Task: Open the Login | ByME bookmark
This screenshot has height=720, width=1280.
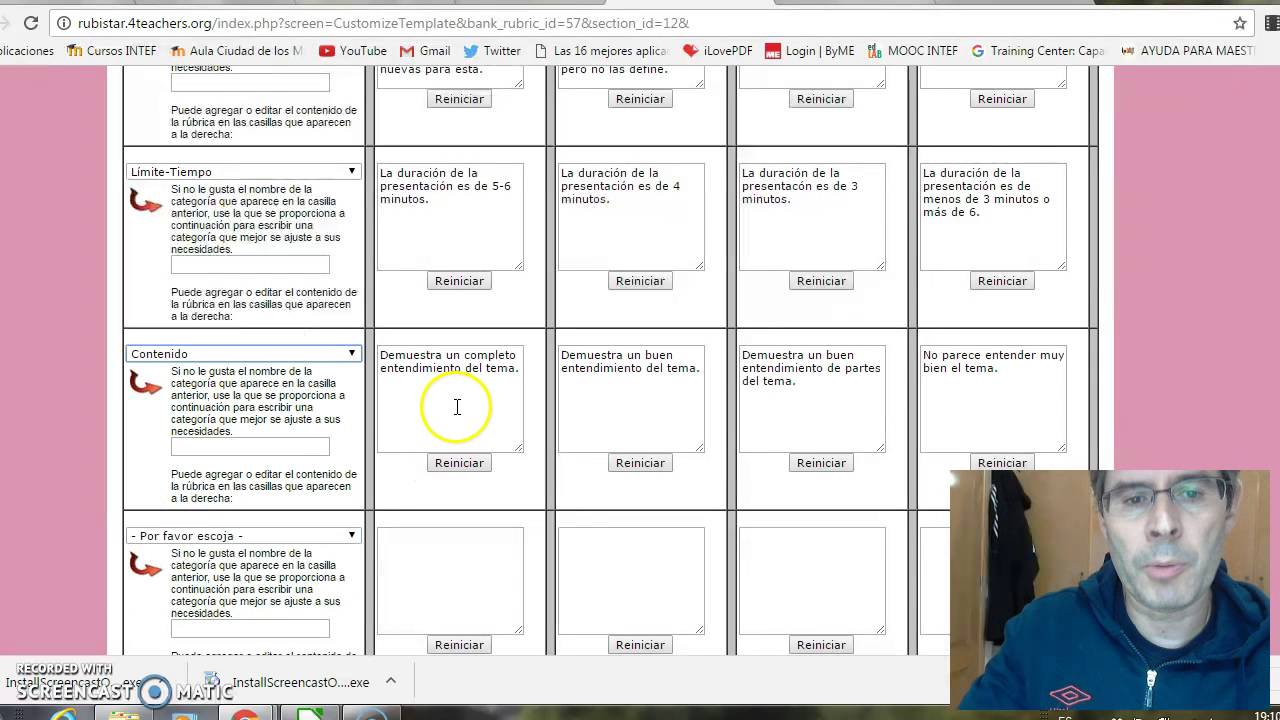Action: (810, 50)
